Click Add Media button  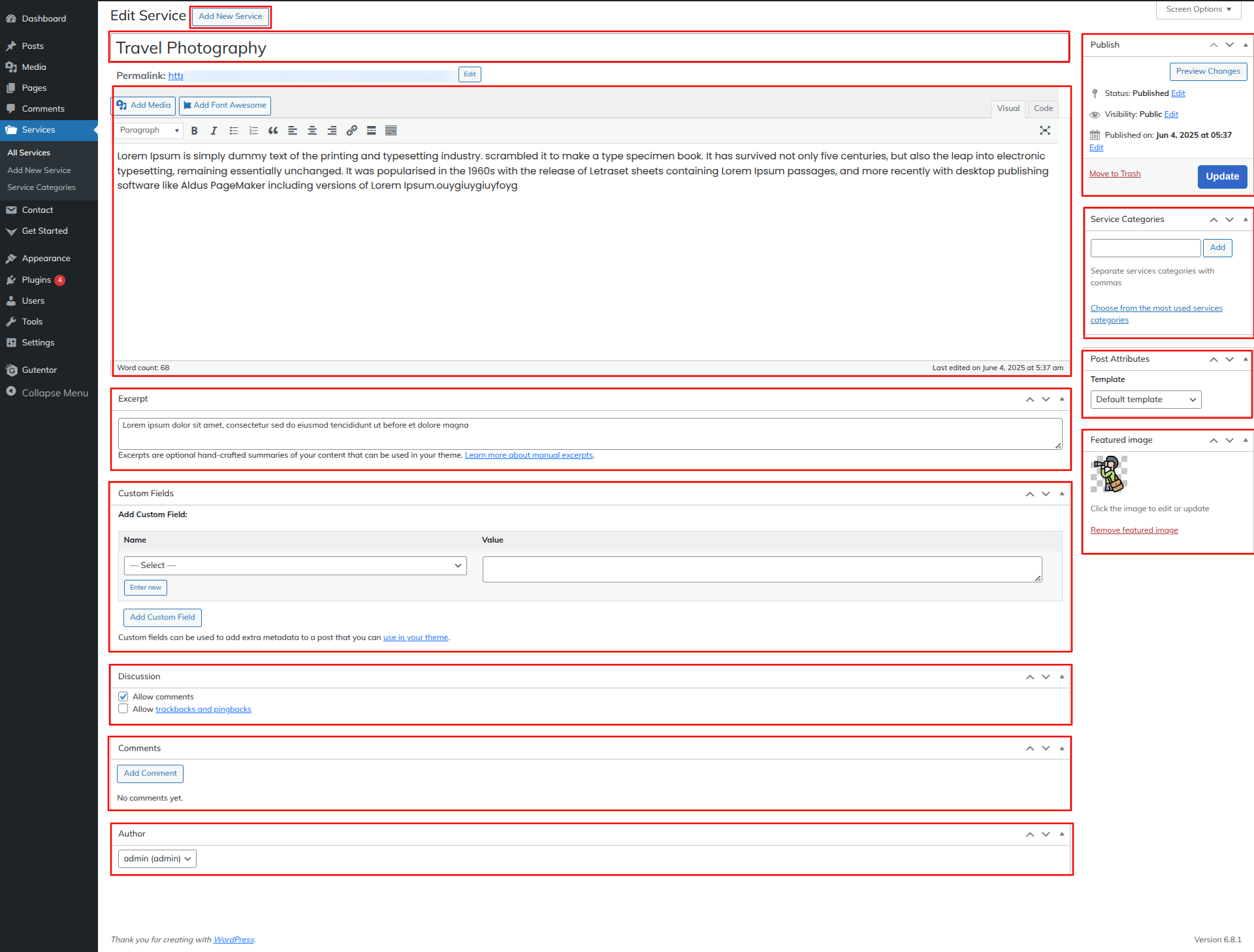pos(144,105)
